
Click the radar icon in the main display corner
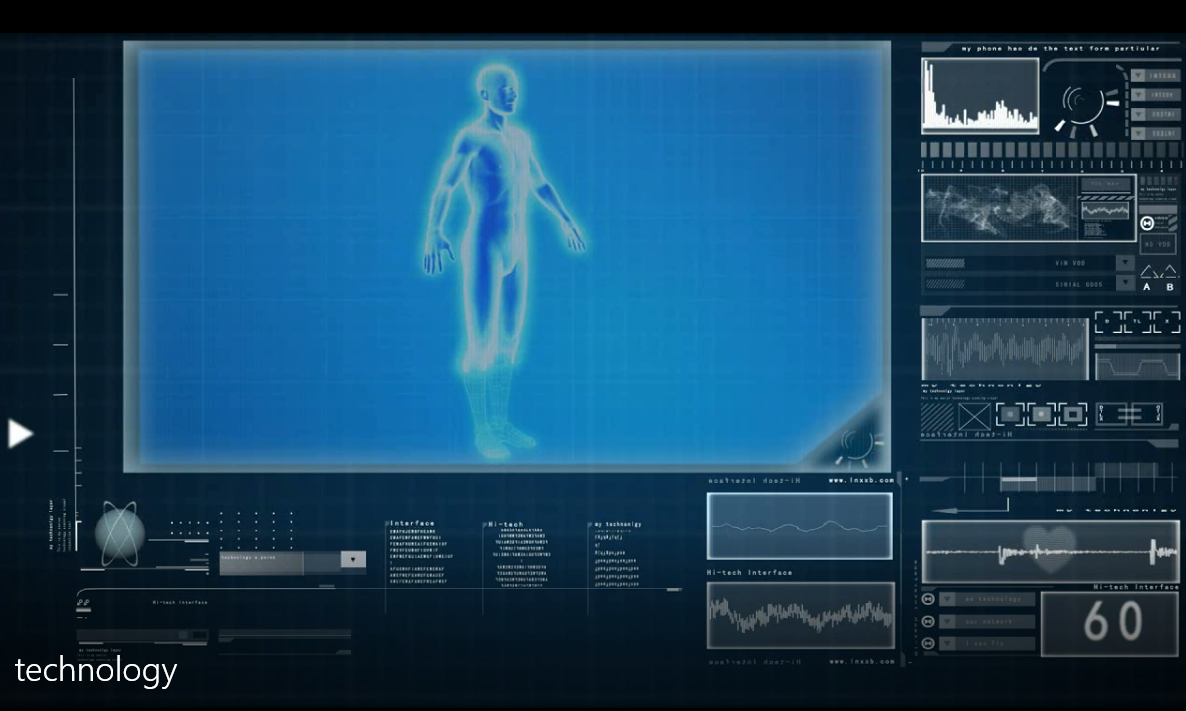858,445
